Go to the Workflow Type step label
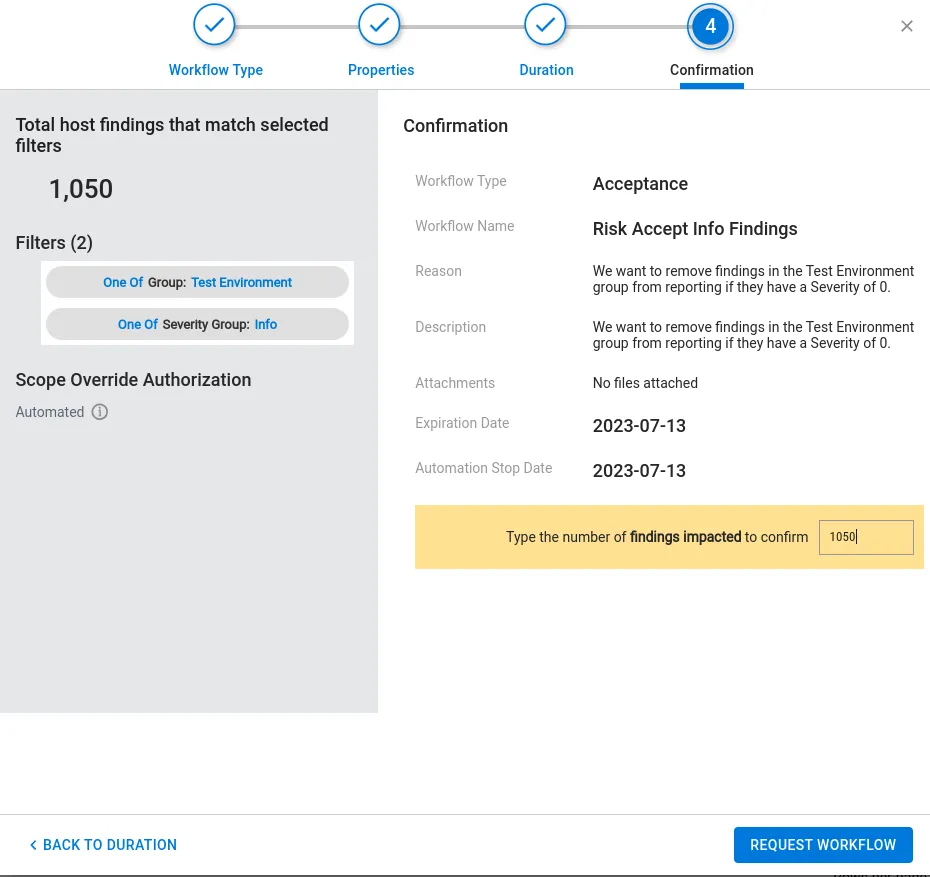 tap(216, 70)
